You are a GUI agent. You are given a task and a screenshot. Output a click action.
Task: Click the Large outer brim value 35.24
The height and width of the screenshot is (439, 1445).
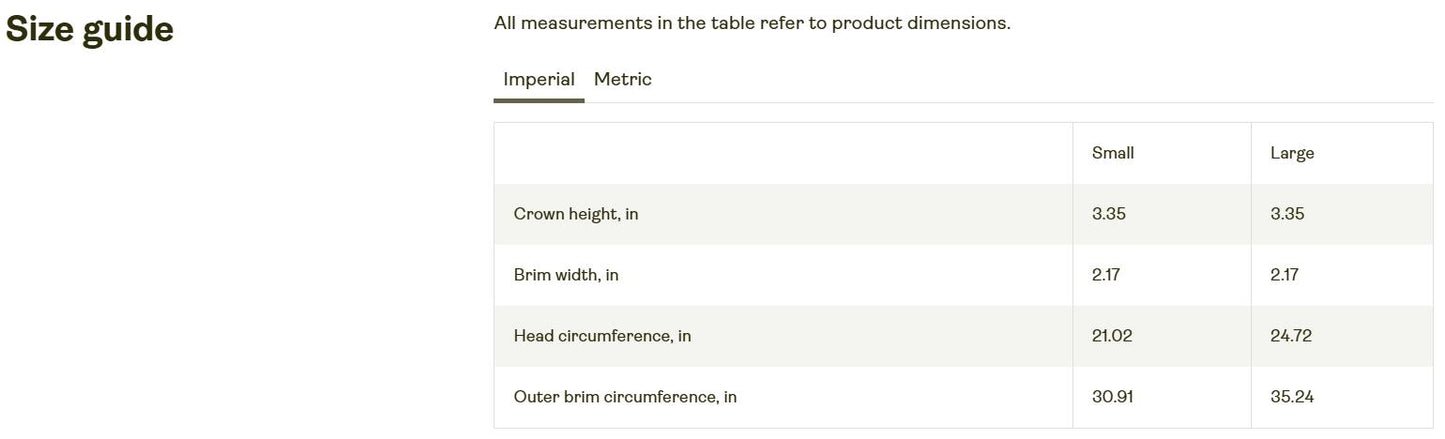(1291, 397)
